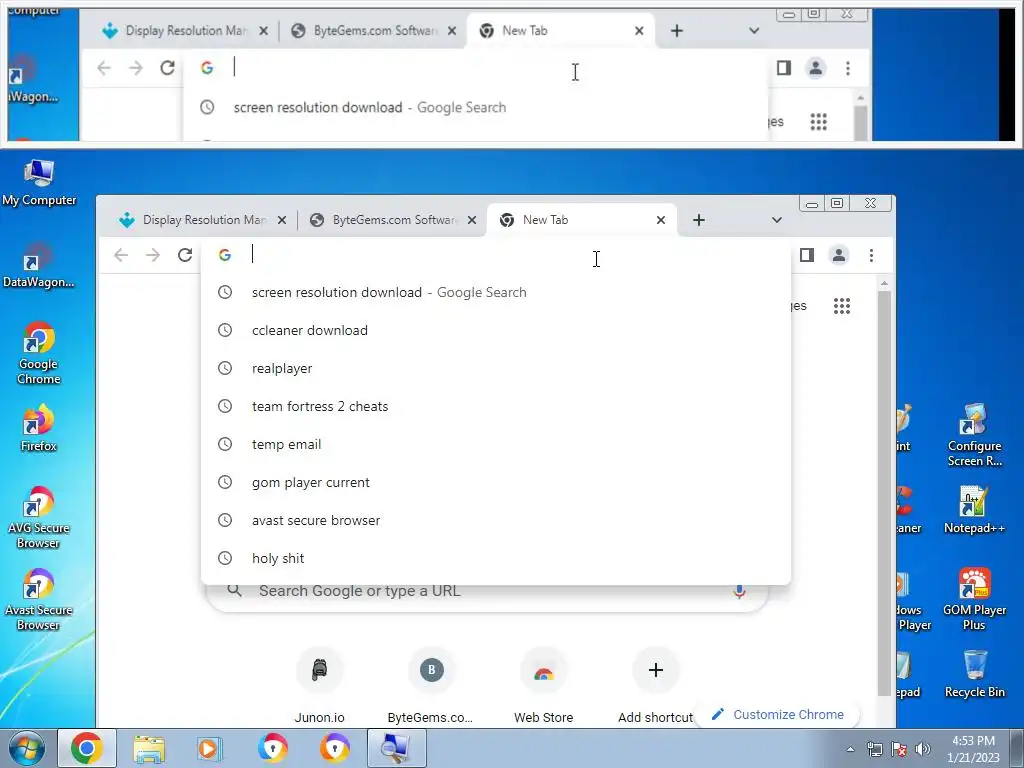This screenshot has height=768, width=1024.
Task: Open Google apps grid in upper window
Action: click(819, 121)
